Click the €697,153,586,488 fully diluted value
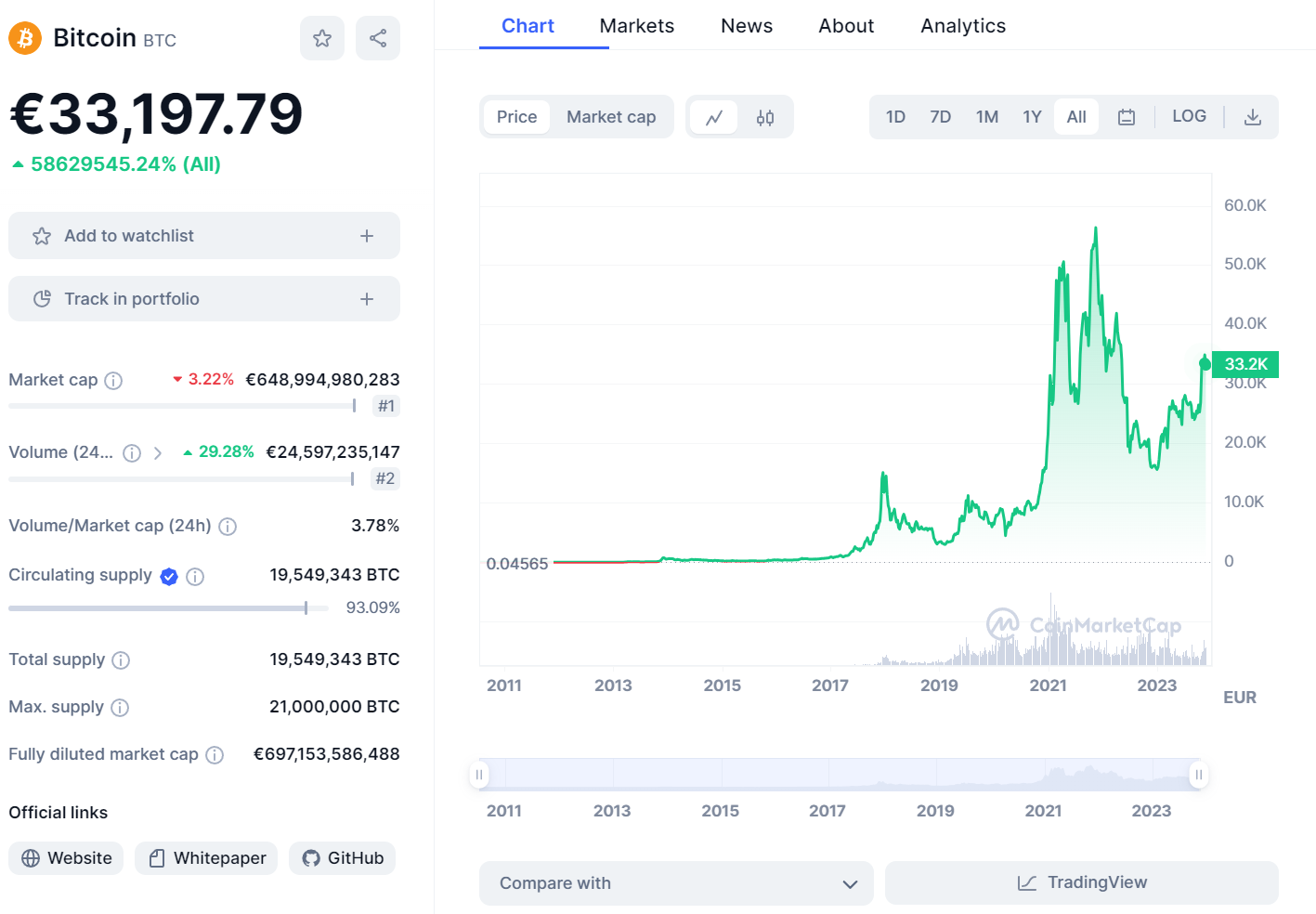This screenshot has width=1316, height=914. pyautogui.click(x=327, y=754)
